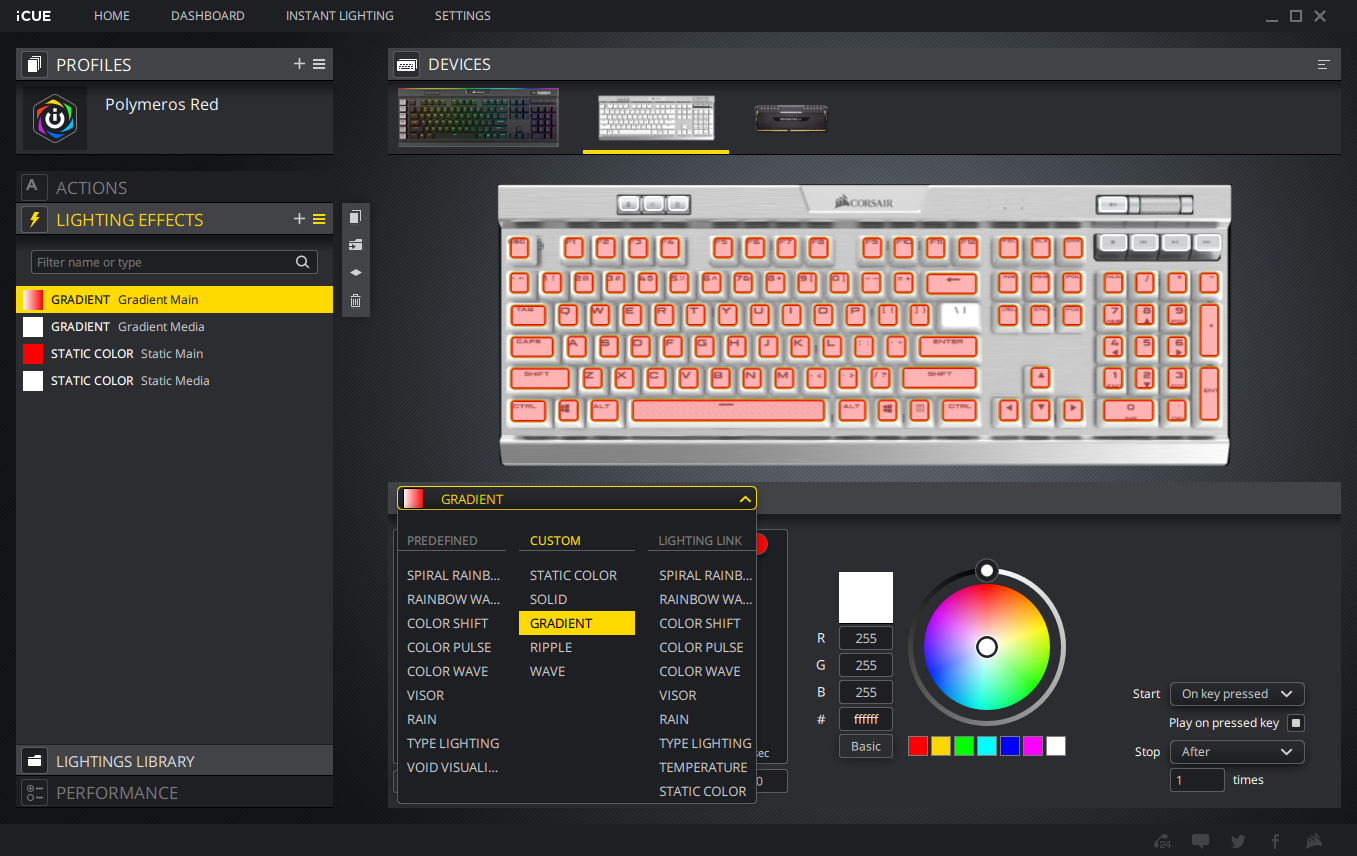Click the Basic button below the hex field

tap(866, 746)
